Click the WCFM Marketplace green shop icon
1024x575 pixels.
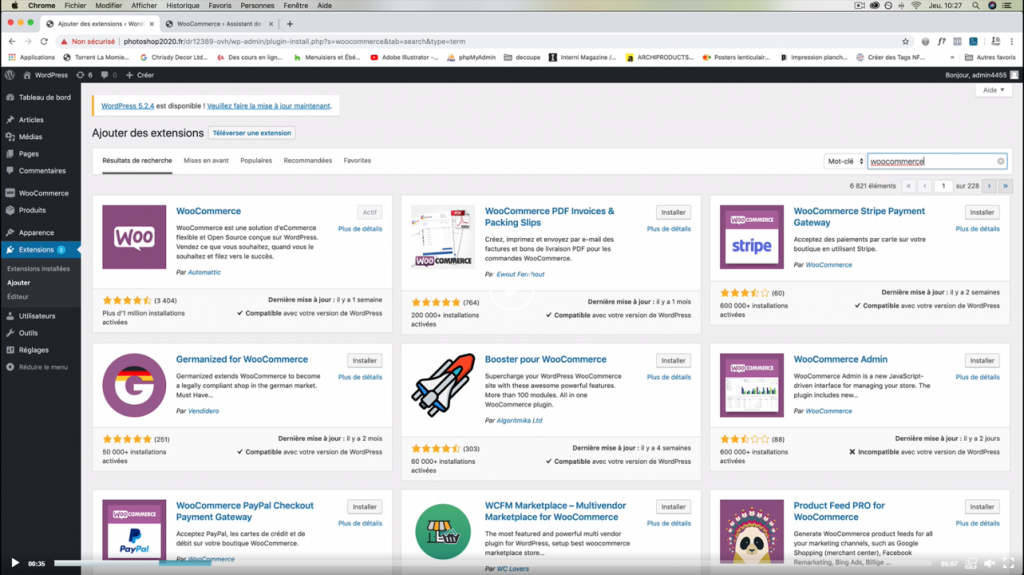tap(443, 531)
